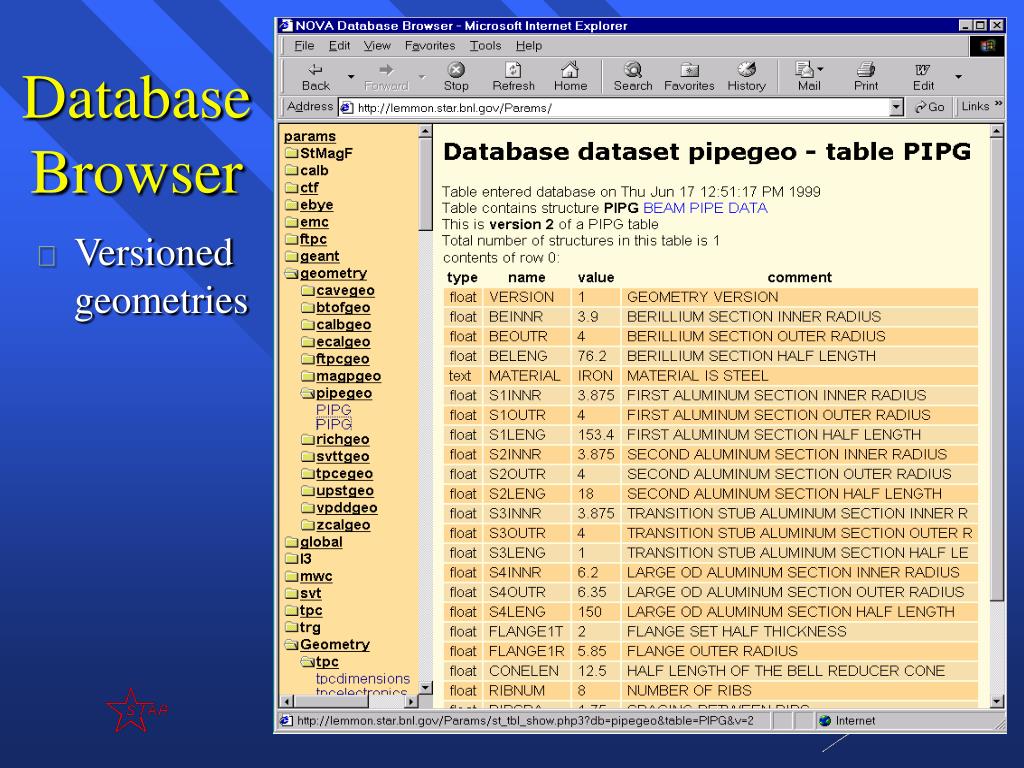Click the BEAM PIPE DATA link
1024x768 pixels.
[705, 208]
